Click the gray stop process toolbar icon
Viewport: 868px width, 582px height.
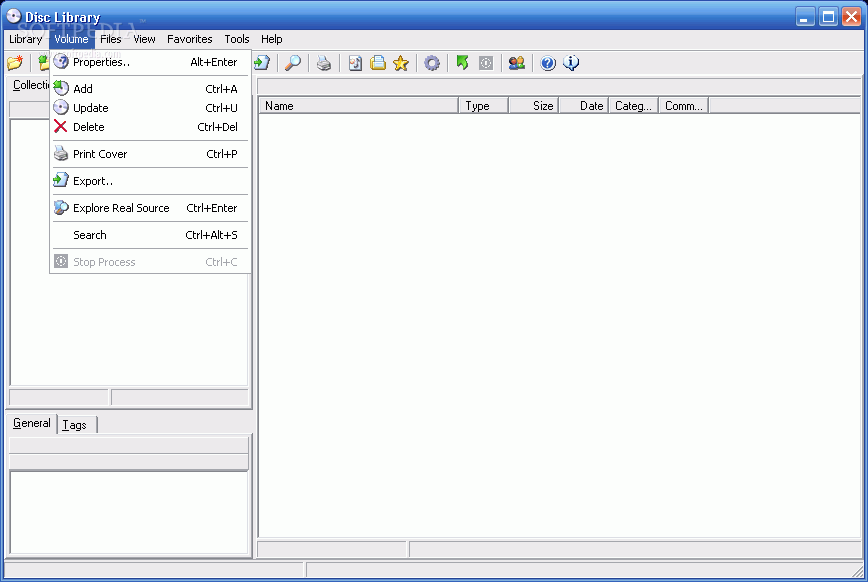point(486,63)
